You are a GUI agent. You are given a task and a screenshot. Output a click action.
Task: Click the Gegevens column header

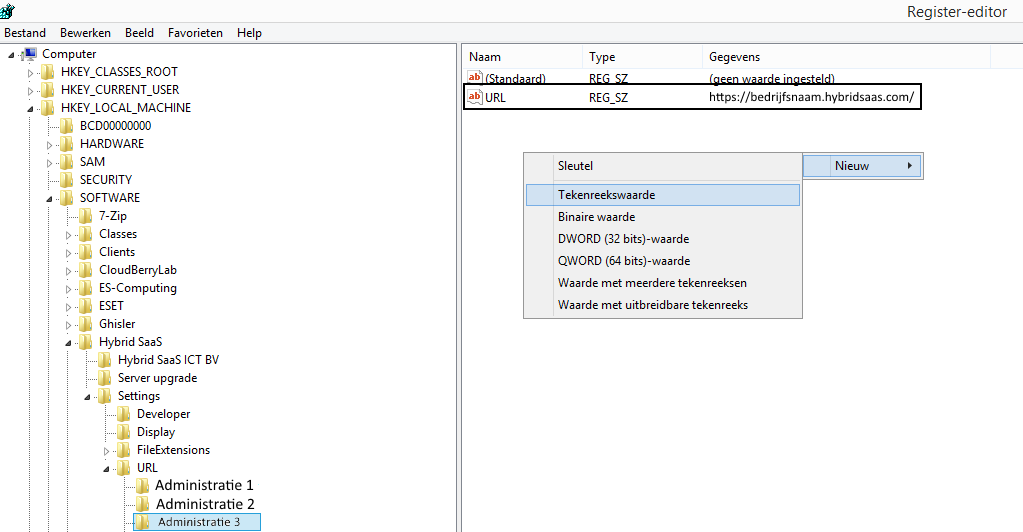734,57
